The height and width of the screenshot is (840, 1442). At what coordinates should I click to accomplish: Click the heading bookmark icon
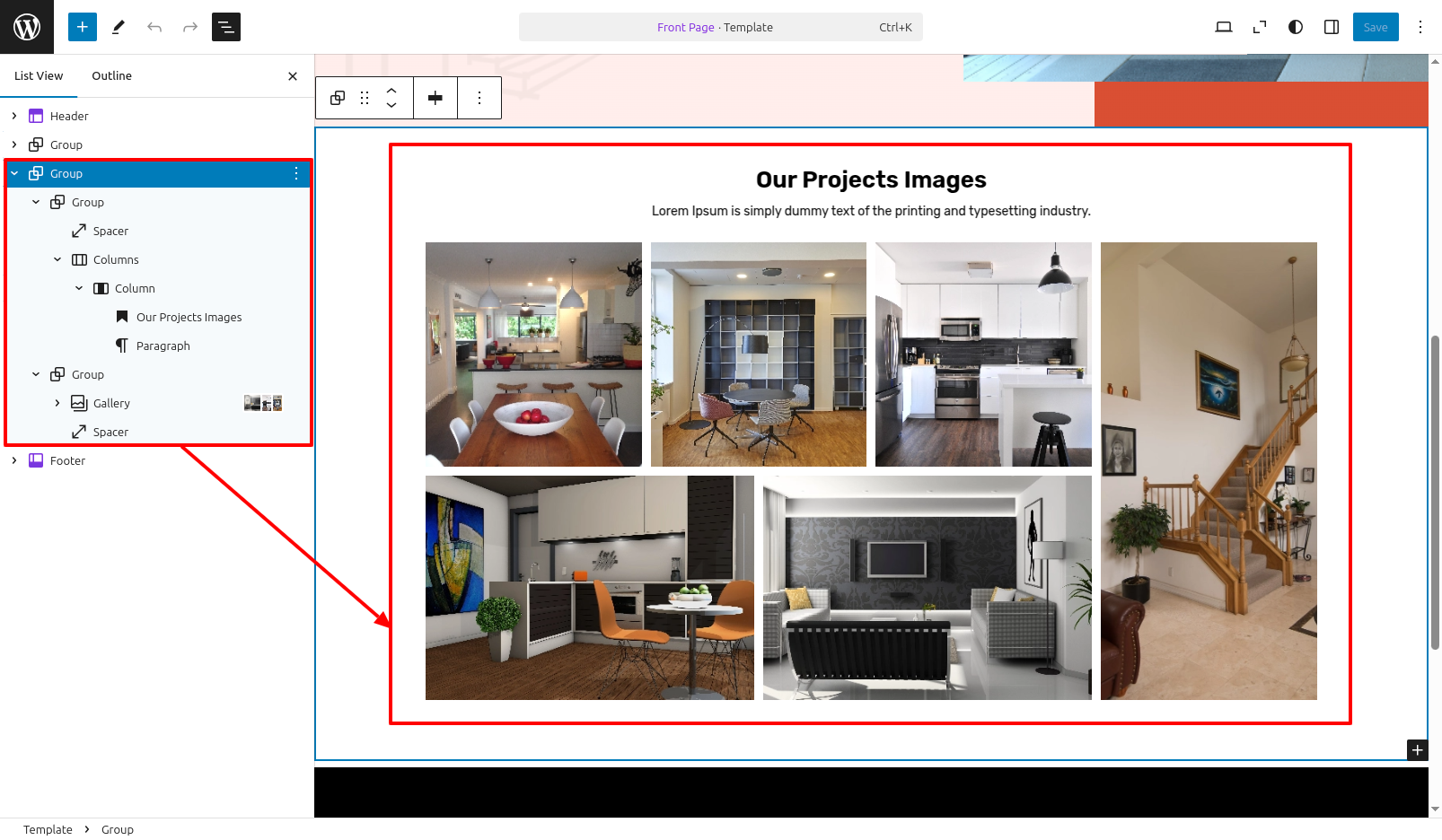pos(122,317)
